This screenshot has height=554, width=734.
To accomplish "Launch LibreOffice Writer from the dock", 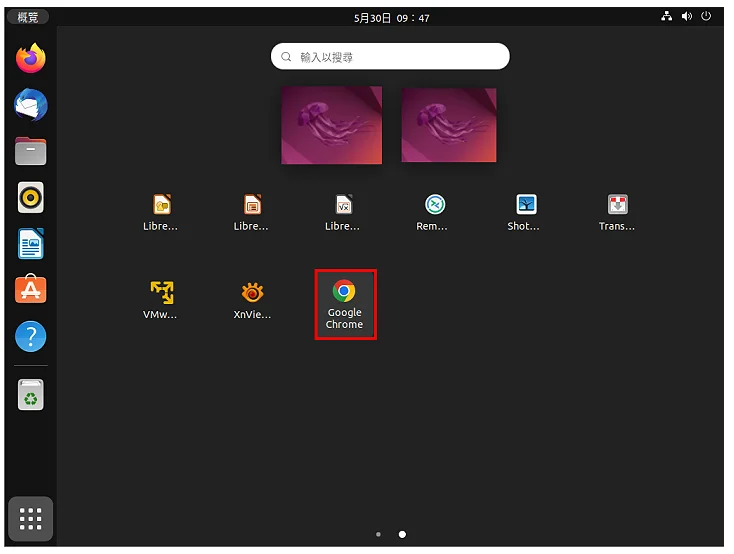I will [30, 244].
